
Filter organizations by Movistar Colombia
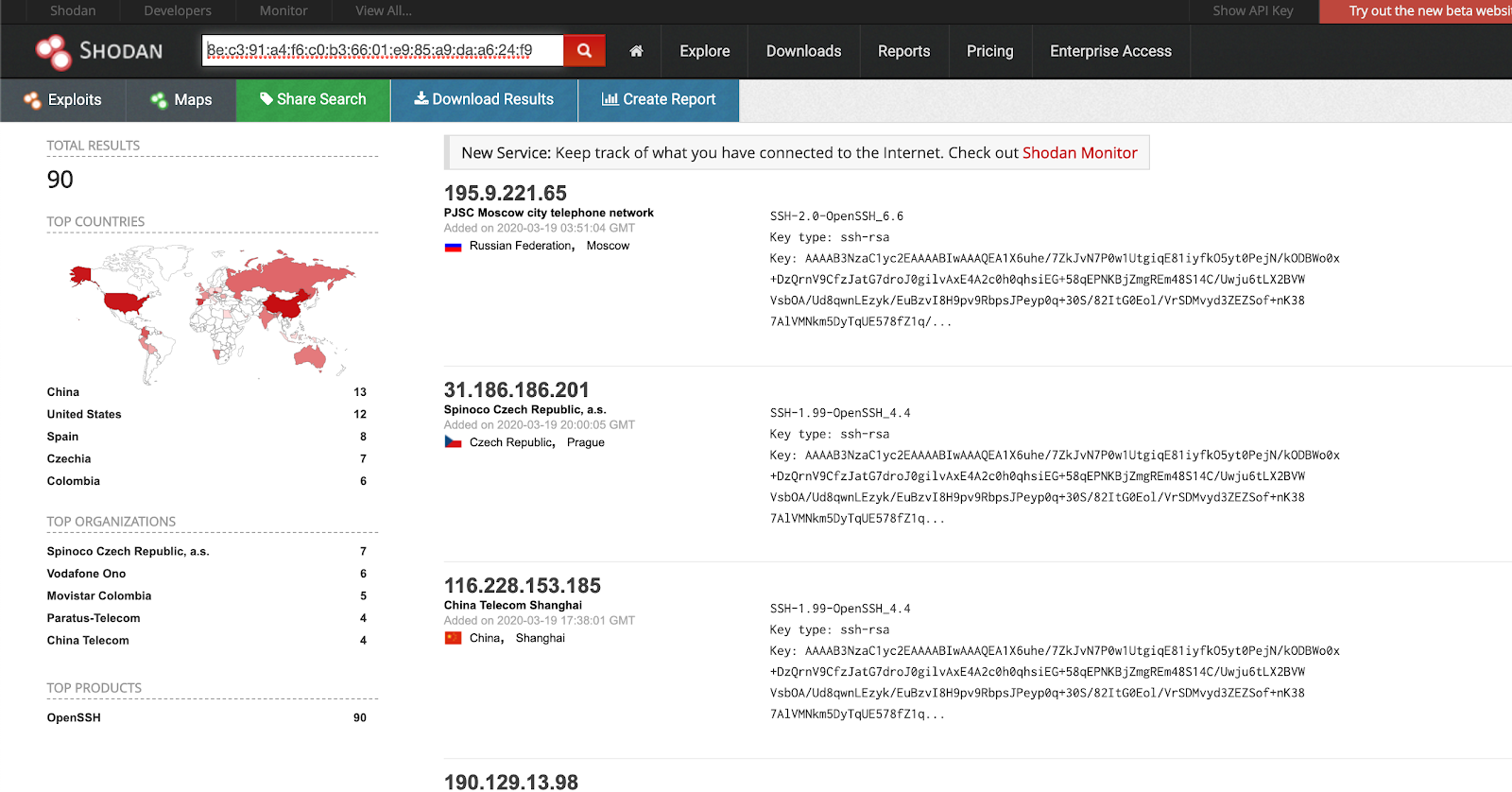(99, 596)
